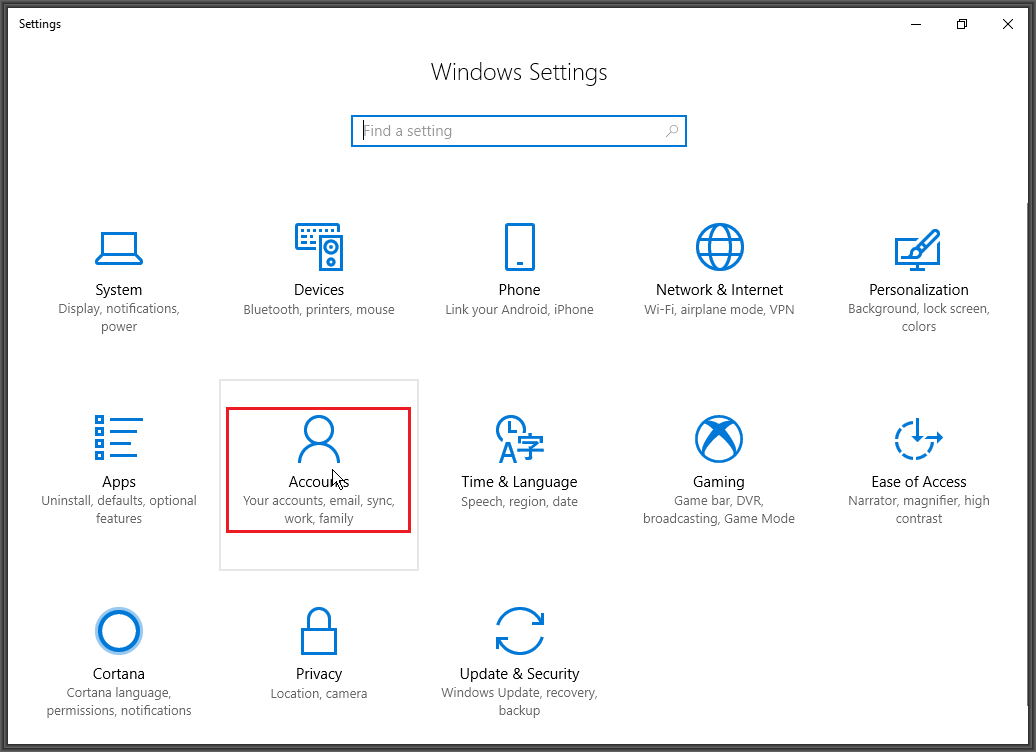Open the Privacy padlock icon
Viewport: 1036px width, 752px height.
(x=318, y=631)
